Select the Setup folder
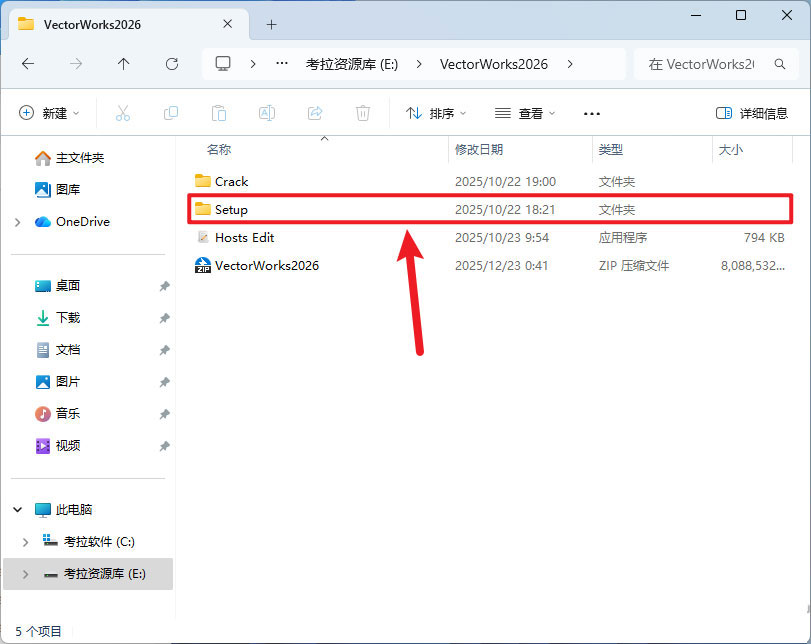The image size is (811, 644). point(489,209)
